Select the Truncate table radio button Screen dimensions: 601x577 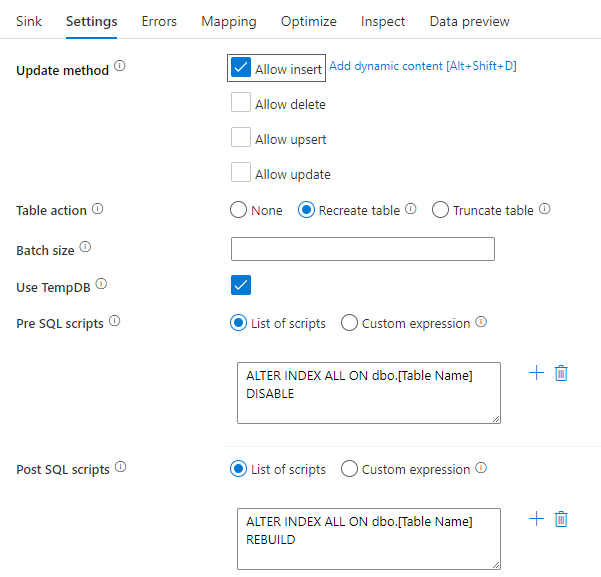(440, 210)
